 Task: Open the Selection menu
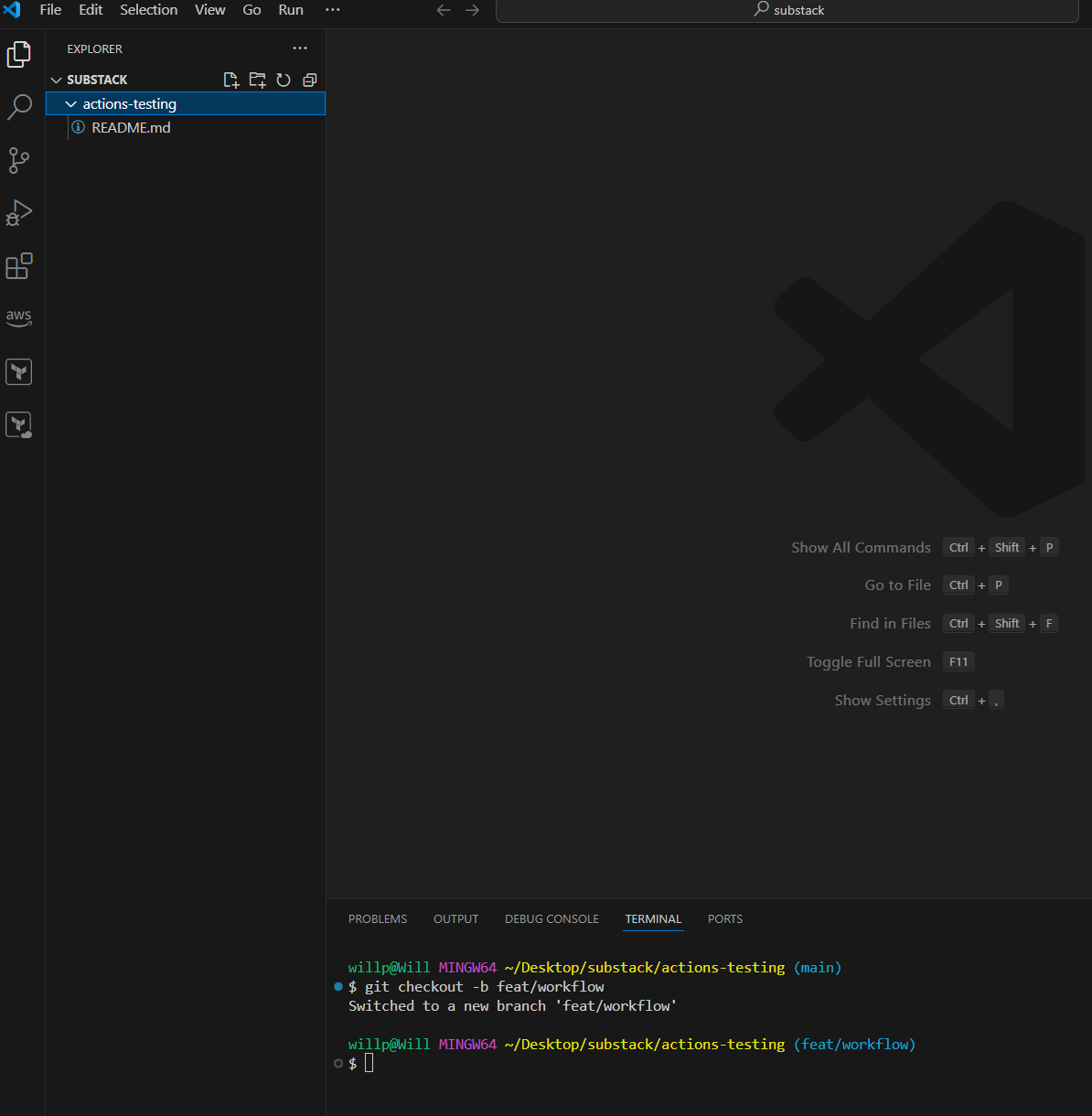point(149,10)
